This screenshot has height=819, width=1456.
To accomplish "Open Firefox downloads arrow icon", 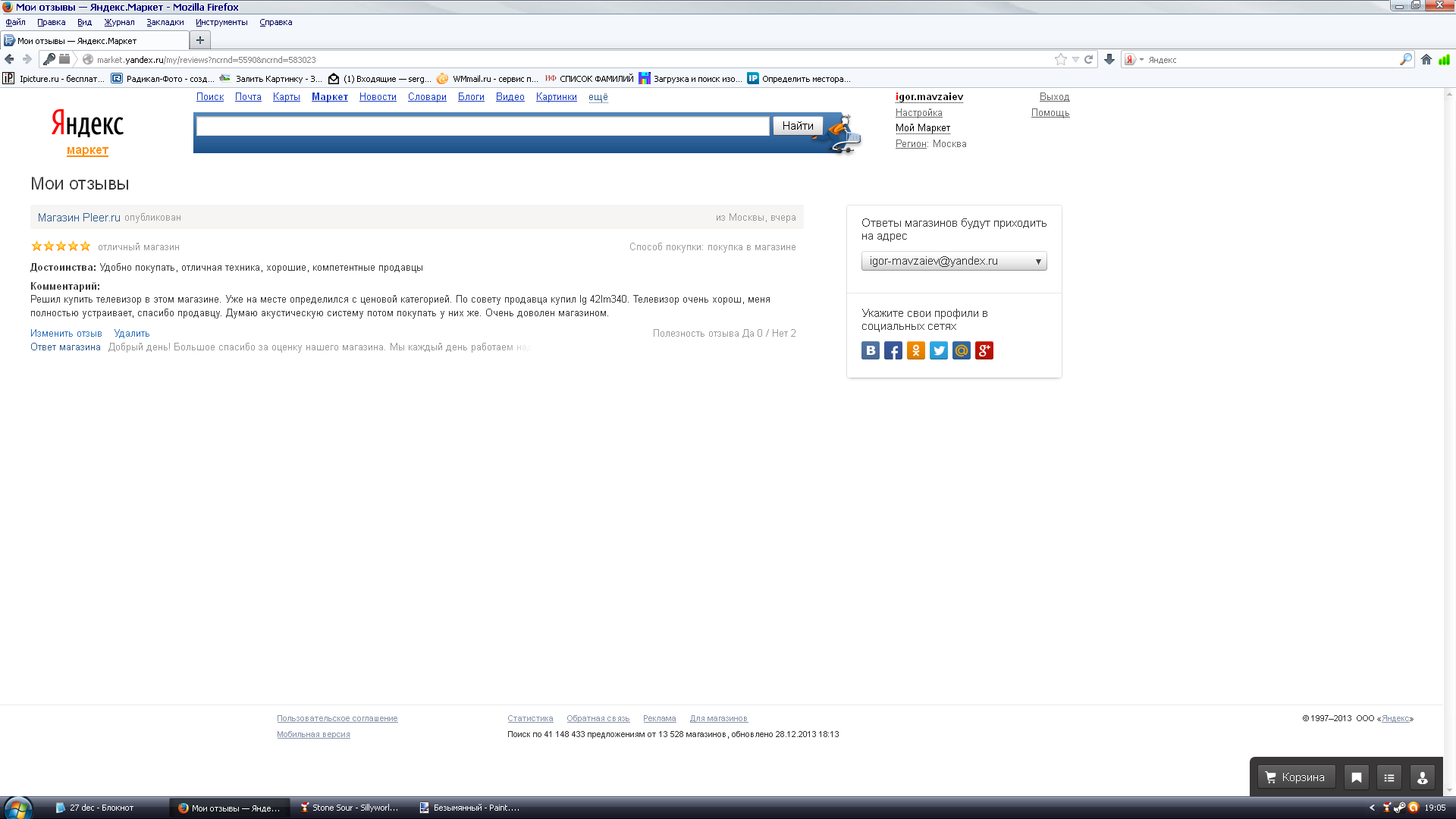I will pos(1109,59).
